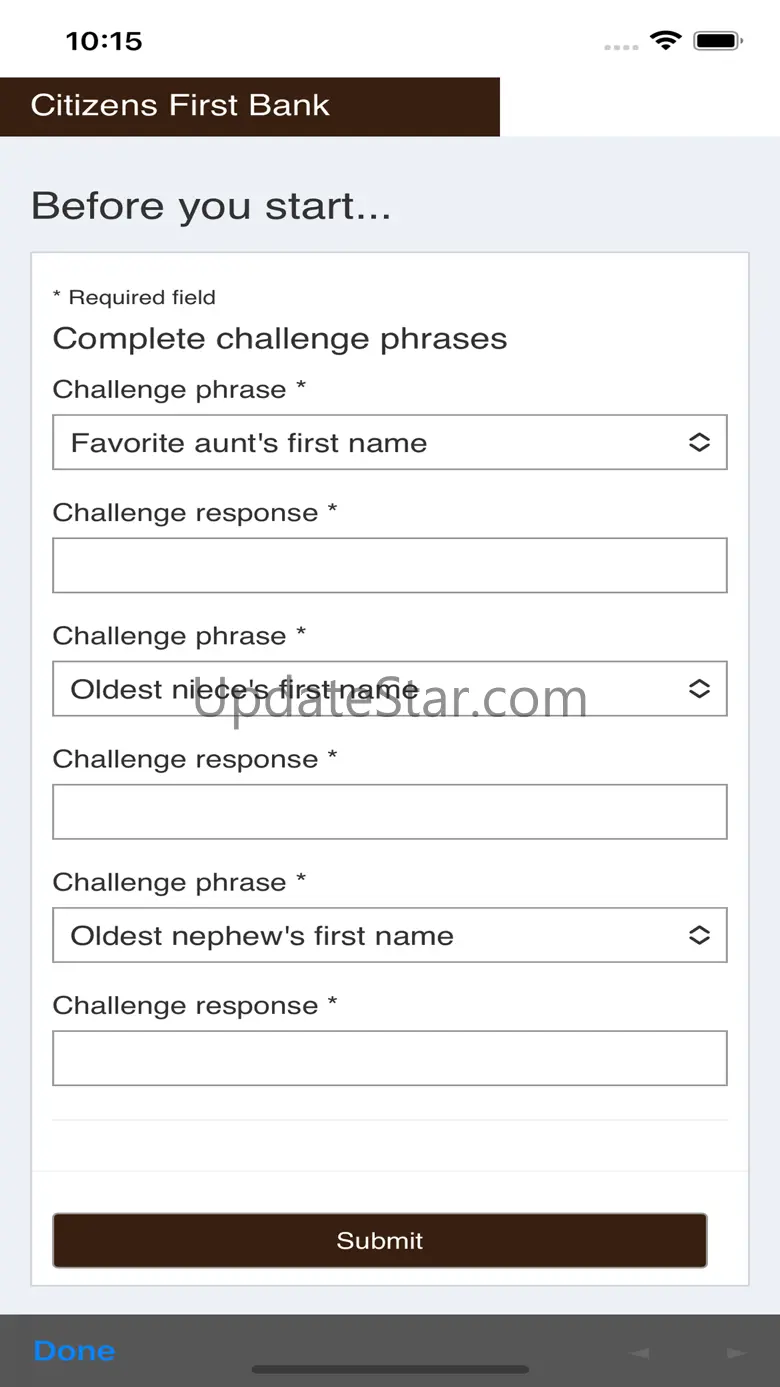Viewport: 780px width, 1387px height.
Task: Tap the Wi-Fi status icon
Action: [x=665, y=41]
